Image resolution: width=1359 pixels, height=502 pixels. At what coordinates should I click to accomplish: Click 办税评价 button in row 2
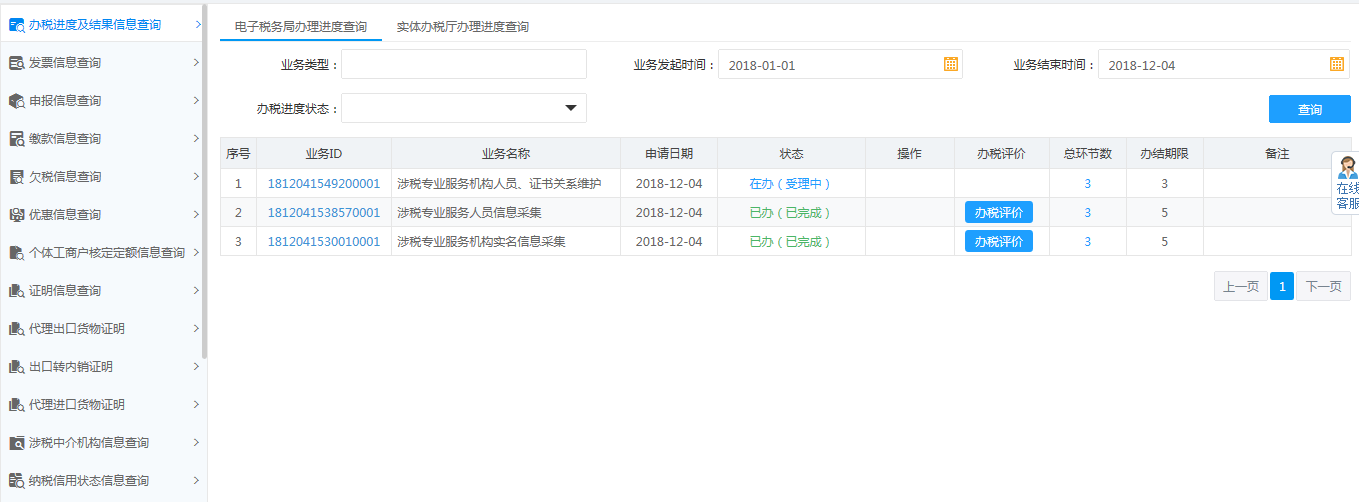[998, 213]
